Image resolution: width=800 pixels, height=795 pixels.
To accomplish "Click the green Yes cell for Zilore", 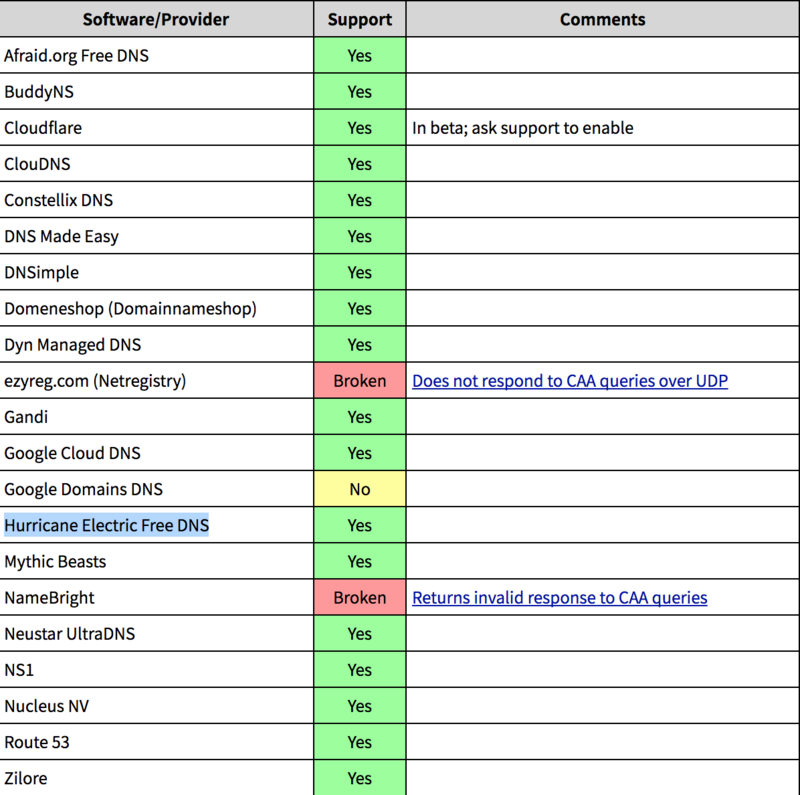I will click(x=360, y=778).
